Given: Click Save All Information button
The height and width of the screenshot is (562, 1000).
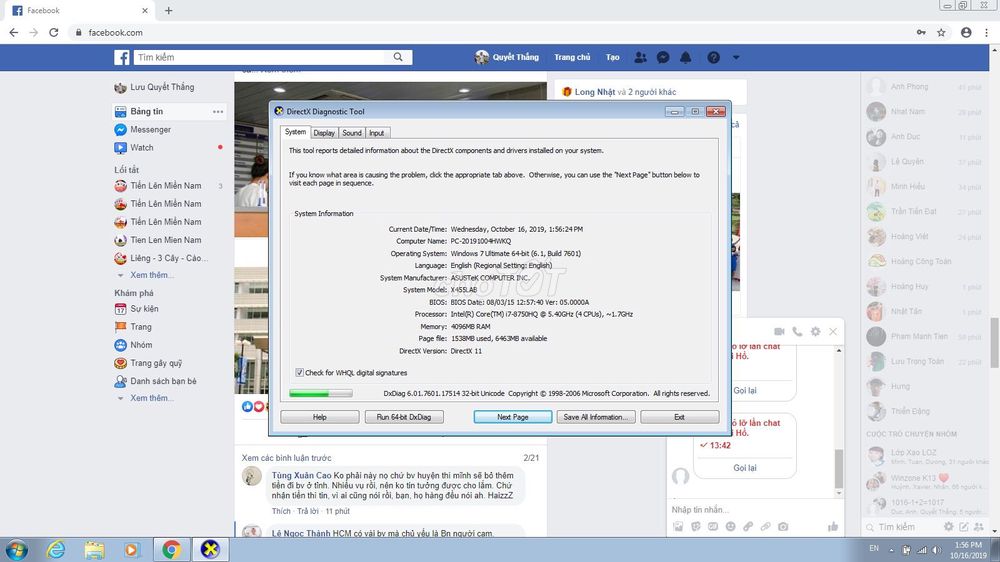Looking at the screenshot, I should coord(596,417).
